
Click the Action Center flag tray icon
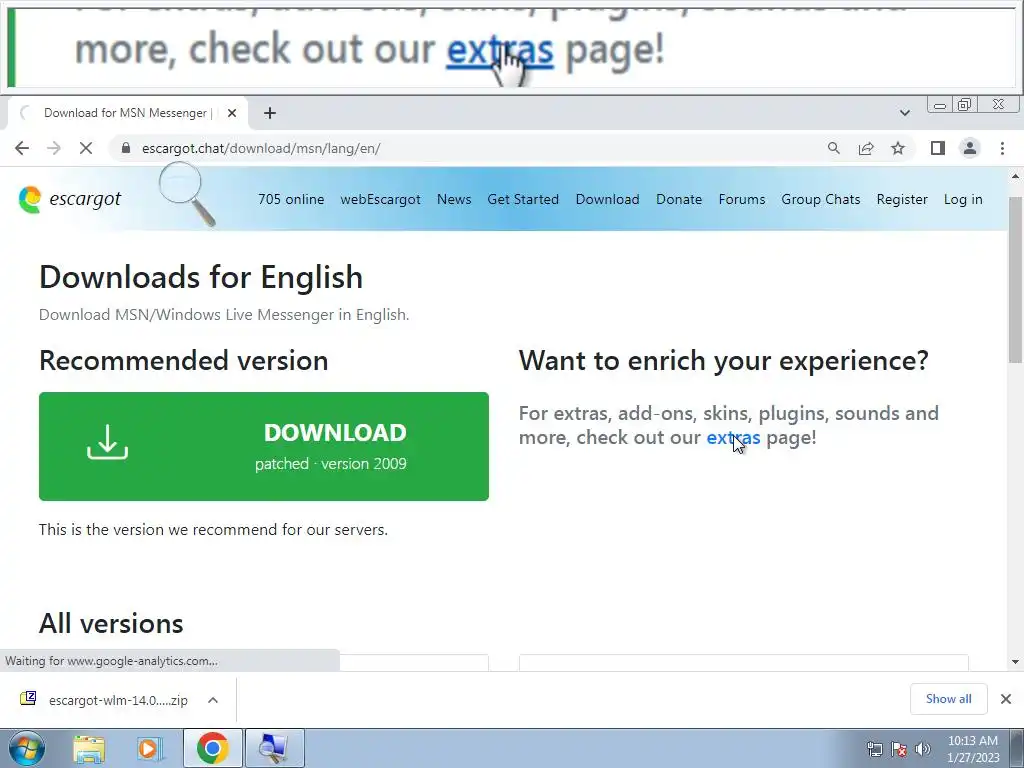tap(899, 749)
